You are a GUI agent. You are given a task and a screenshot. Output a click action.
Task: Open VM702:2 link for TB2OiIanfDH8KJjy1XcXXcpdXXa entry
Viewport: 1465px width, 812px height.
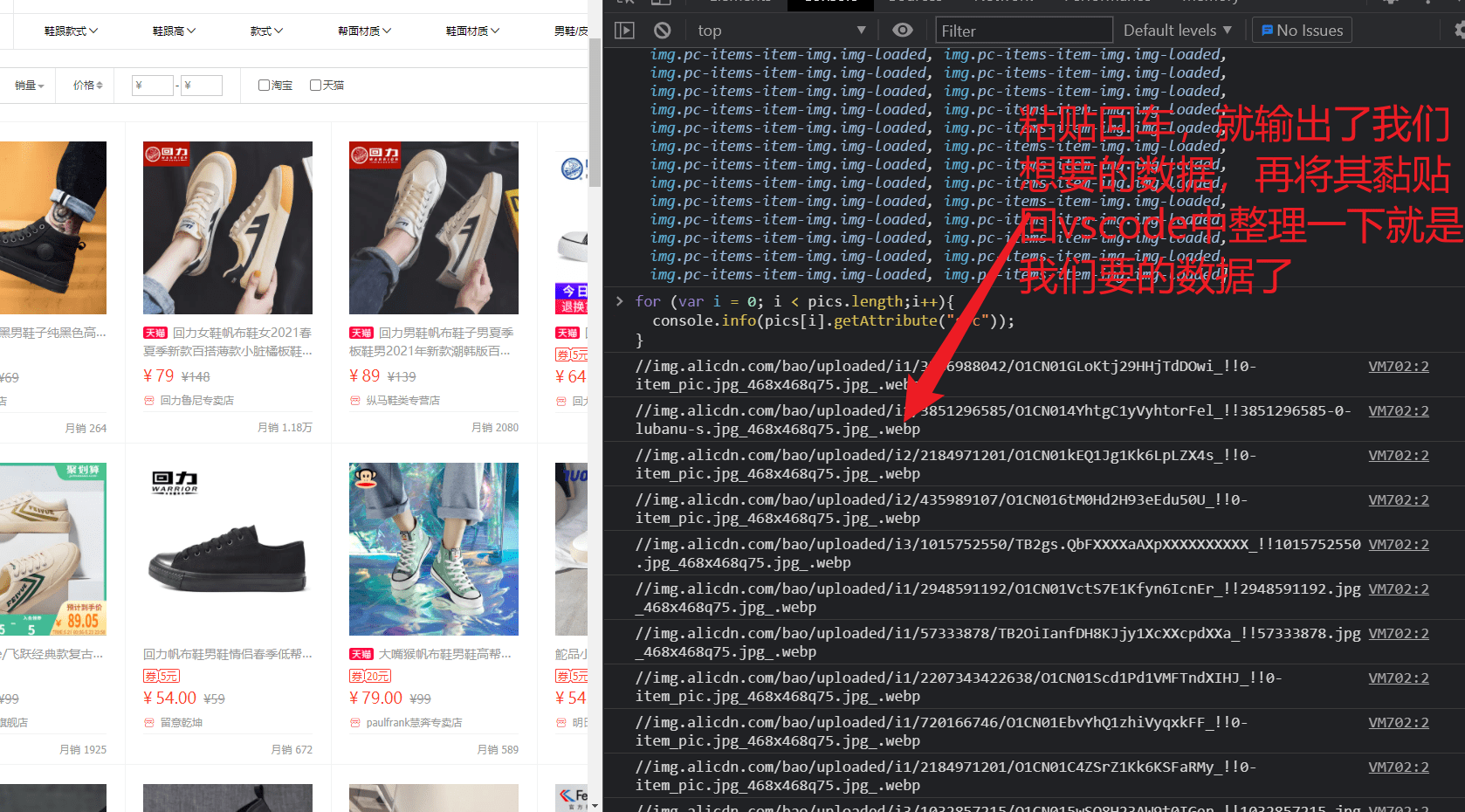point(1399,634)
